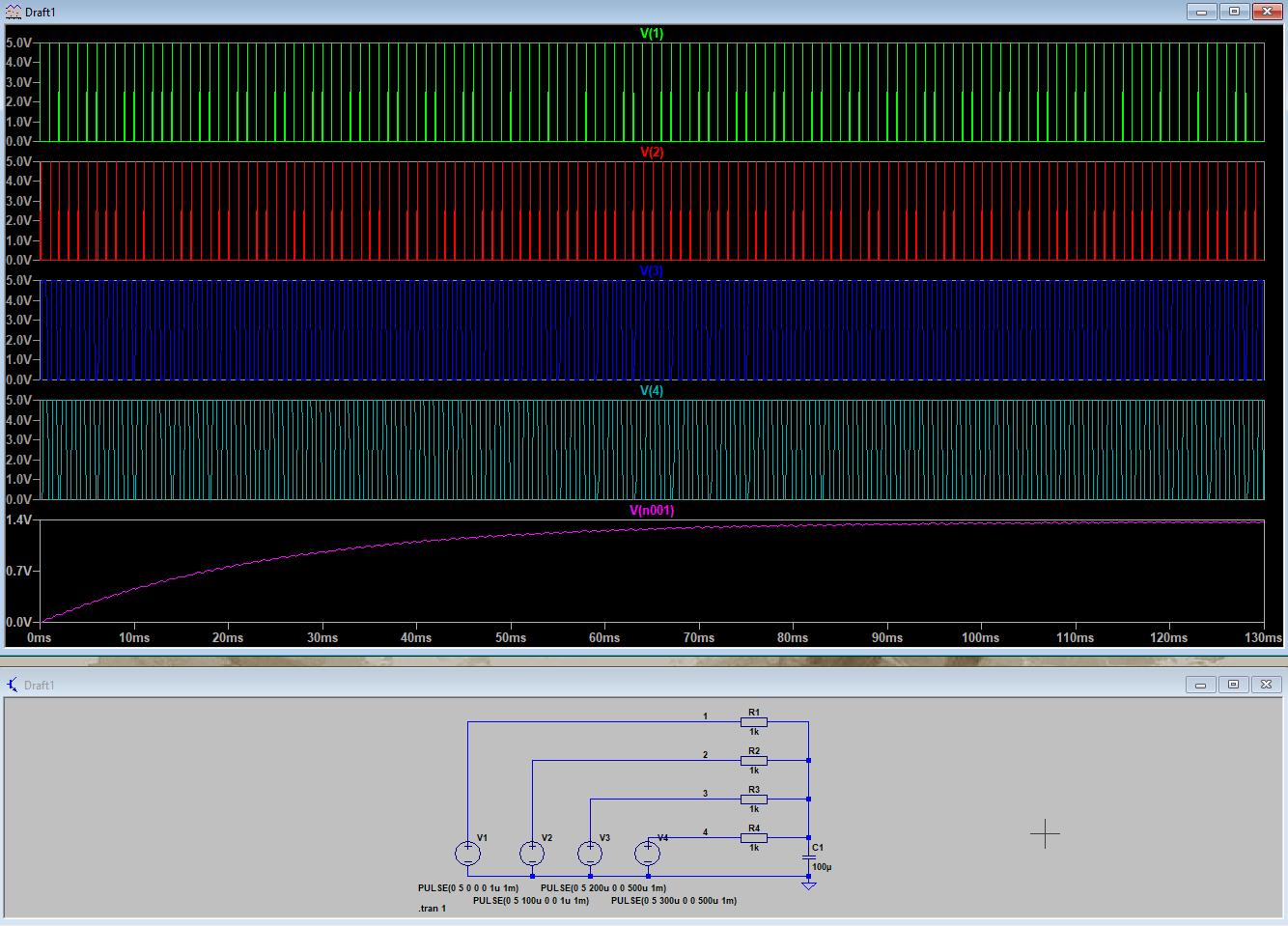Click the V(n001) trace label
Image resolution: width=1288 pixels, height=926 pixels.
(652, 510)
